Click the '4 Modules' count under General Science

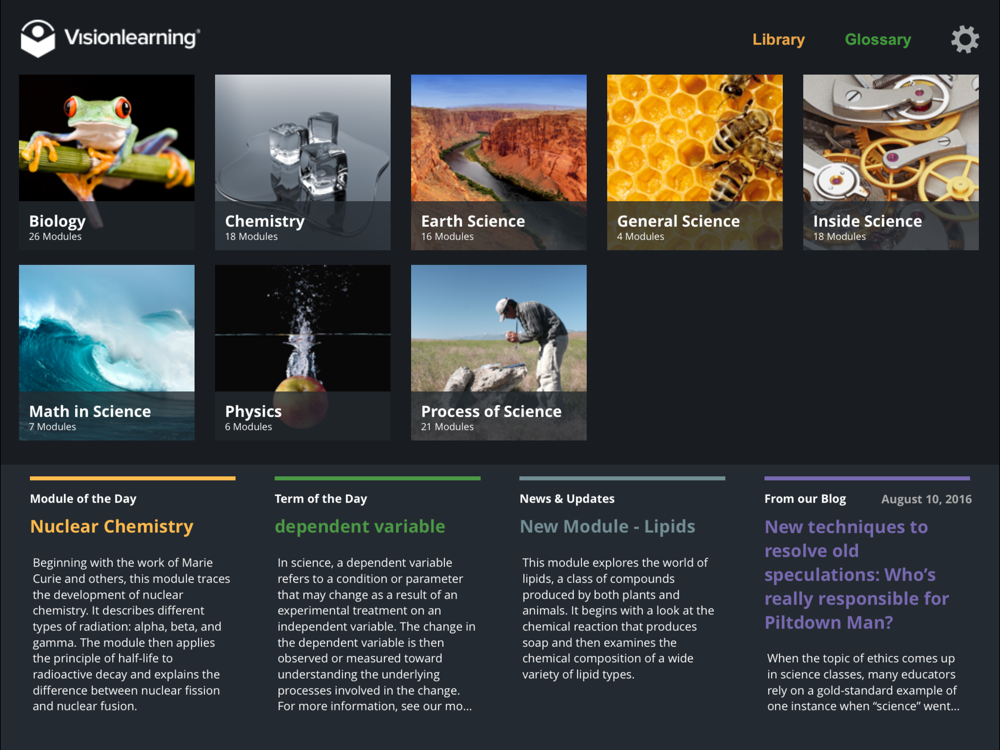pos(640,237)
